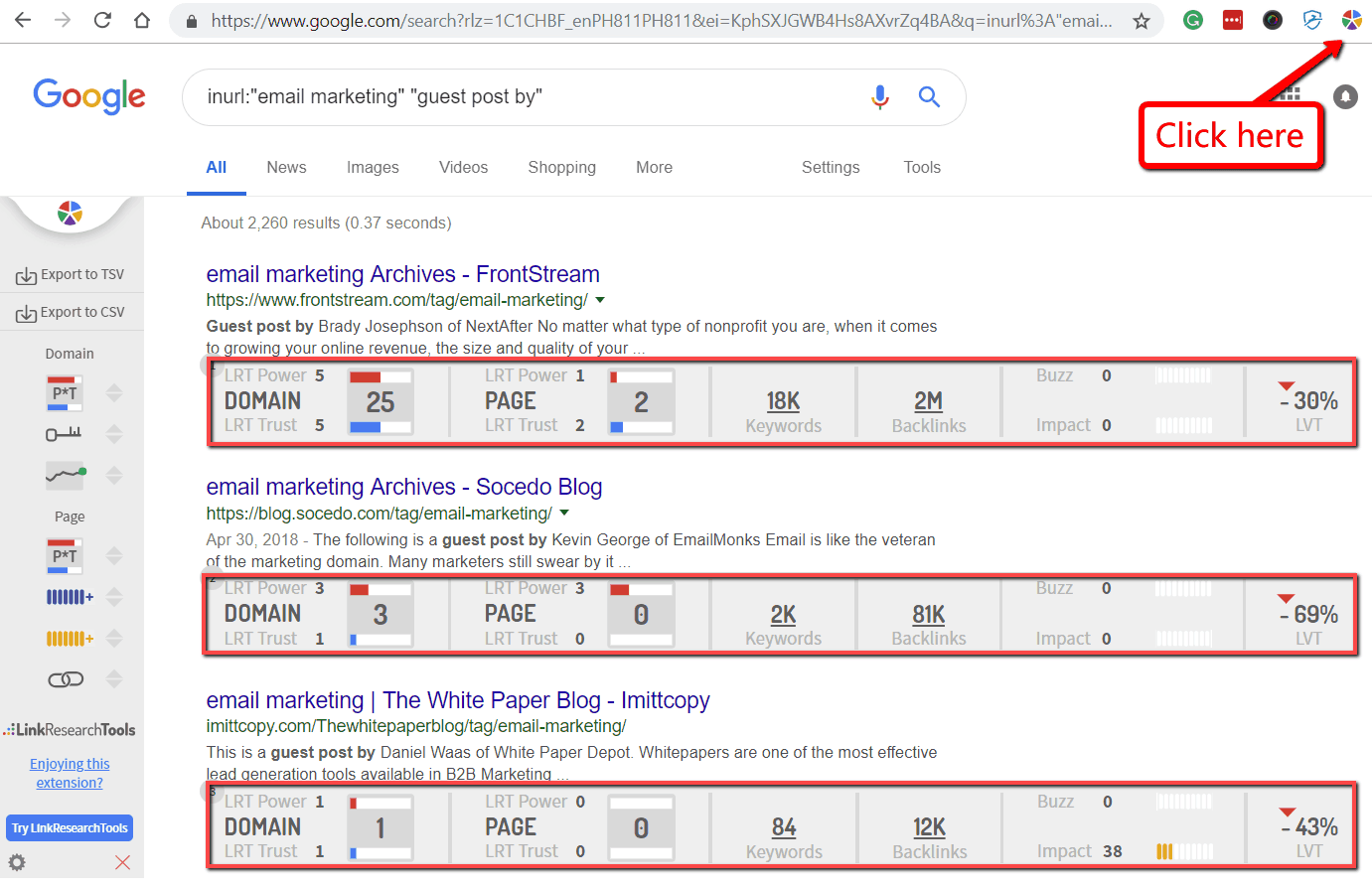Image resolution: width=1372 pixels, height=889 pixels.
Task: Expand the More search categories dropdown
Action: pyautogui.click(x=654, y=167)
